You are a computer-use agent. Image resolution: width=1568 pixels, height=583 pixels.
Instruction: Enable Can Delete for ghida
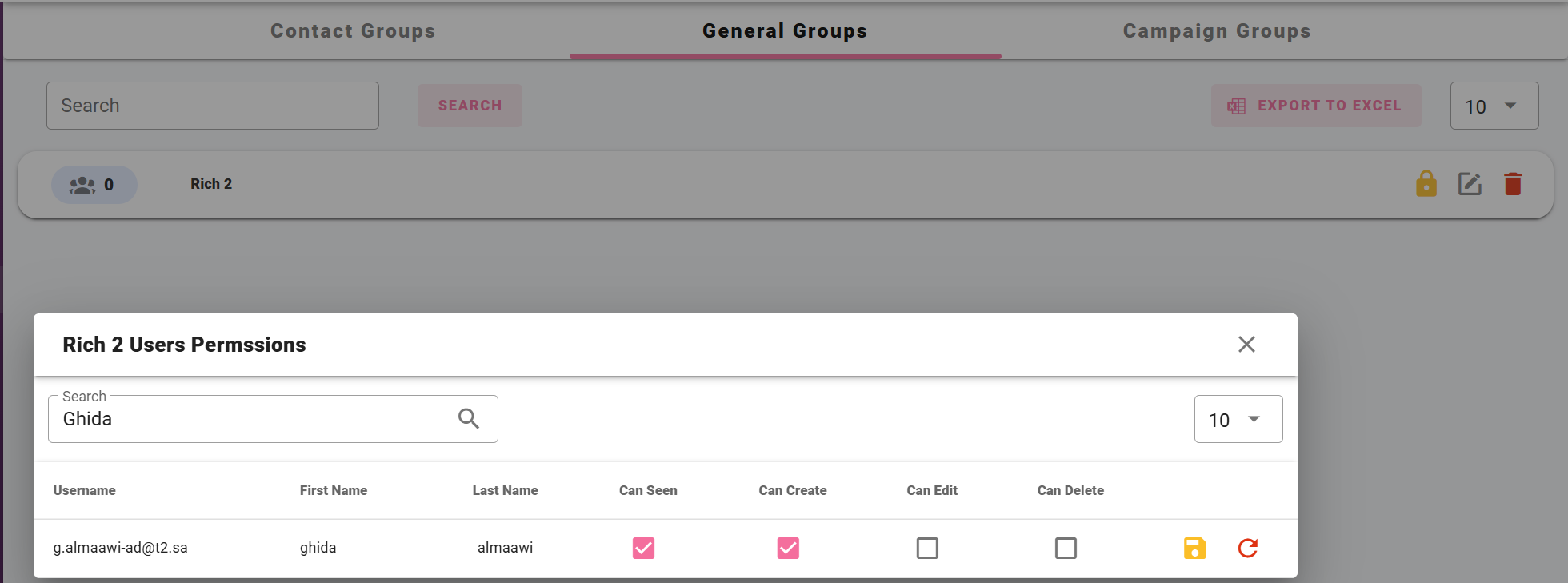tap(1066, 548)
